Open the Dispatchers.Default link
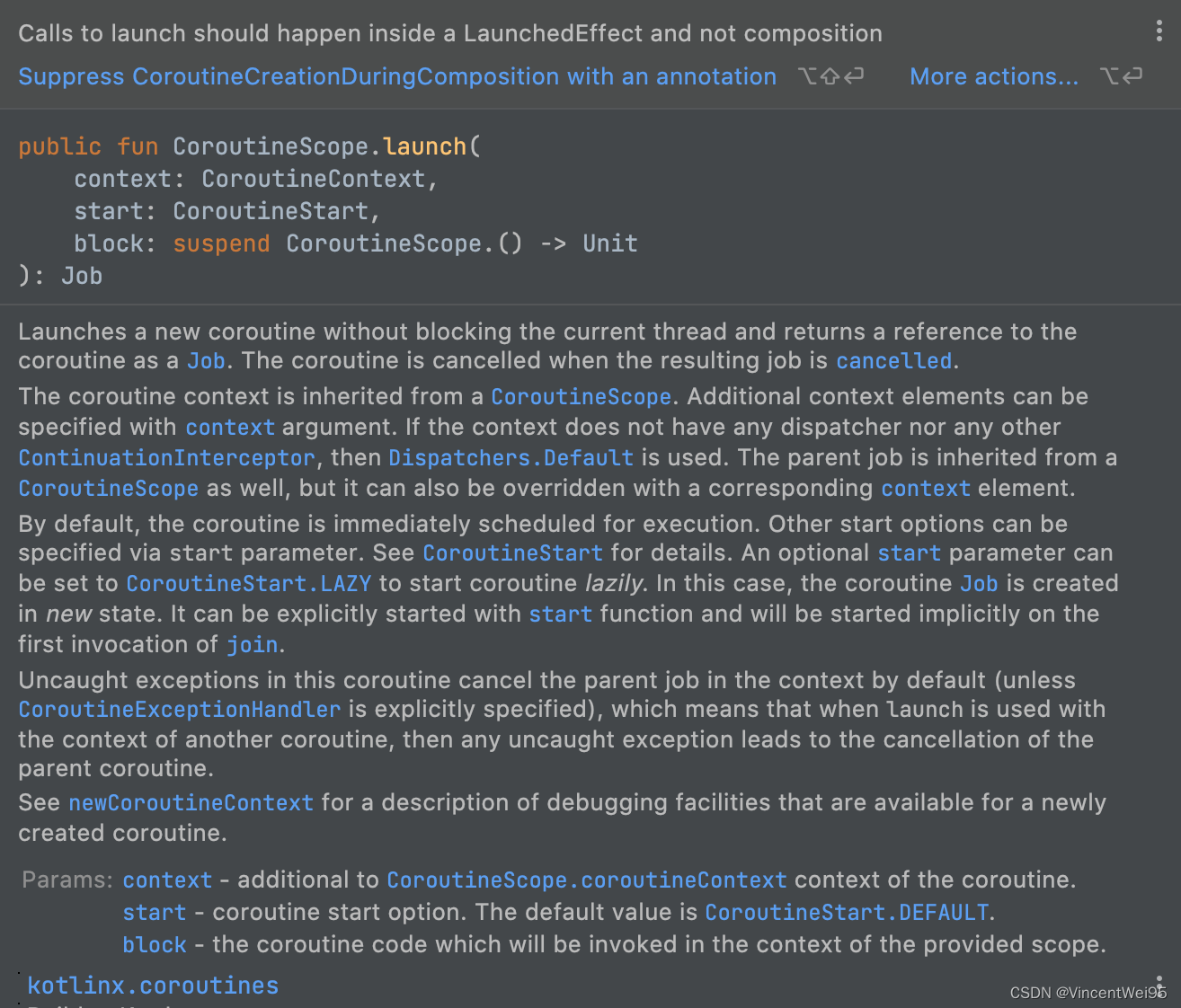Image resolution: width=1181 pixels, height=1008 pixels. click(511, 458)
